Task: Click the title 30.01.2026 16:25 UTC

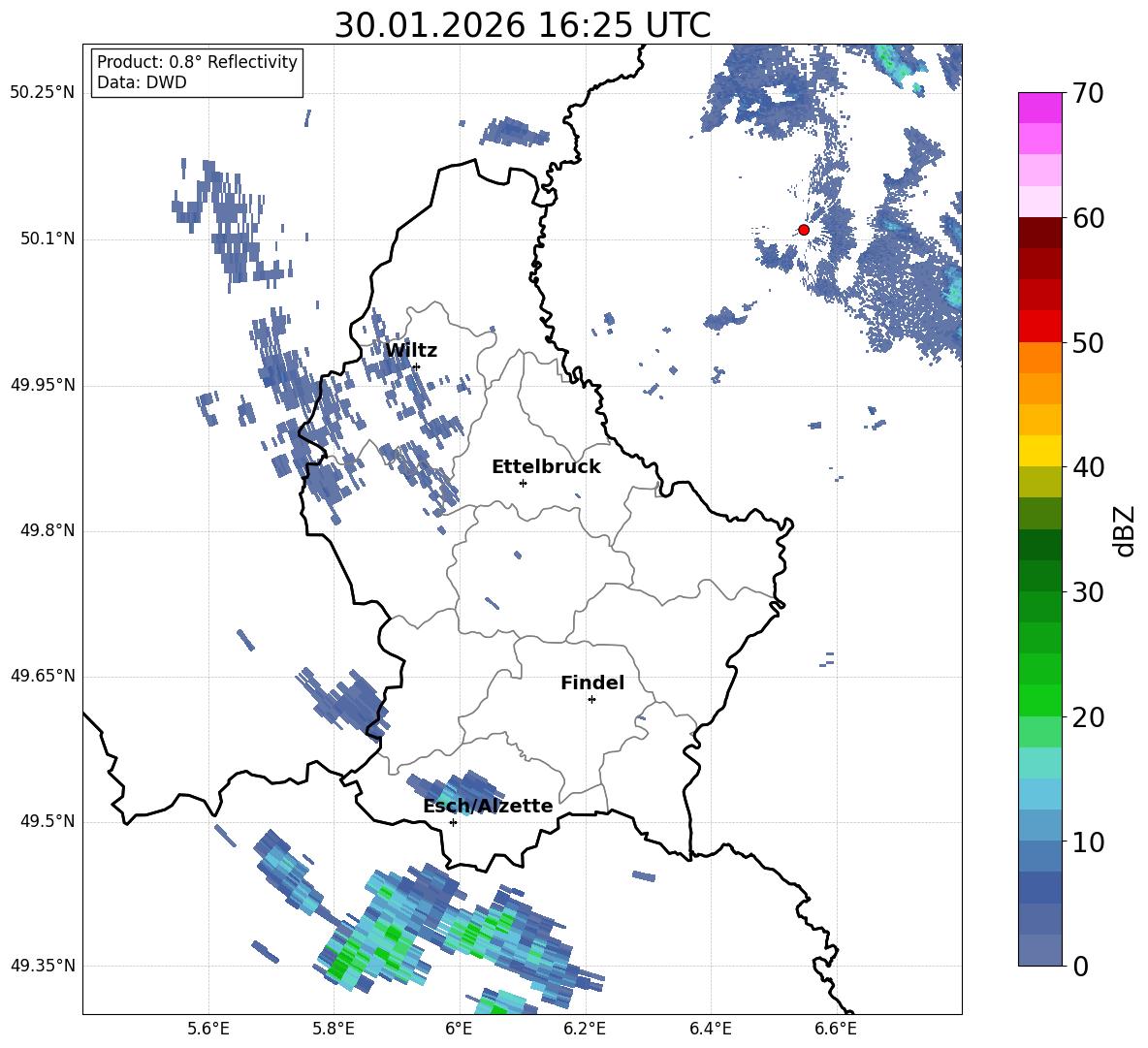Action: [x=522, y=25]
